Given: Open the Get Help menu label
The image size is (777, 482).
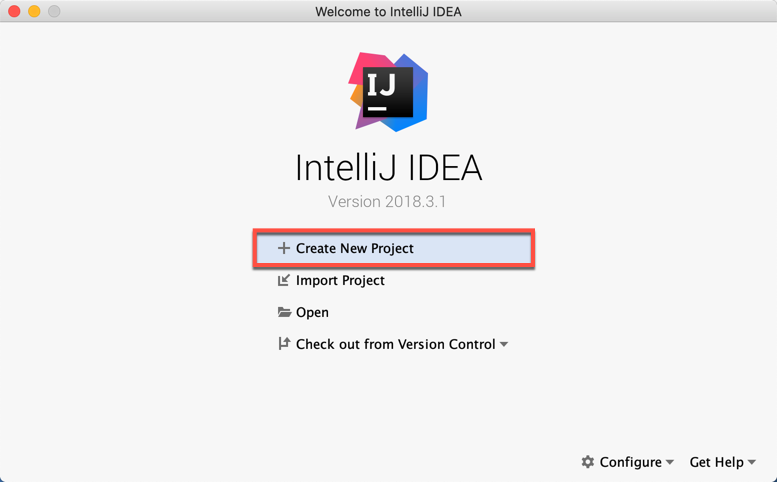Looking at the screenshot, I should [x=717, y=462].
